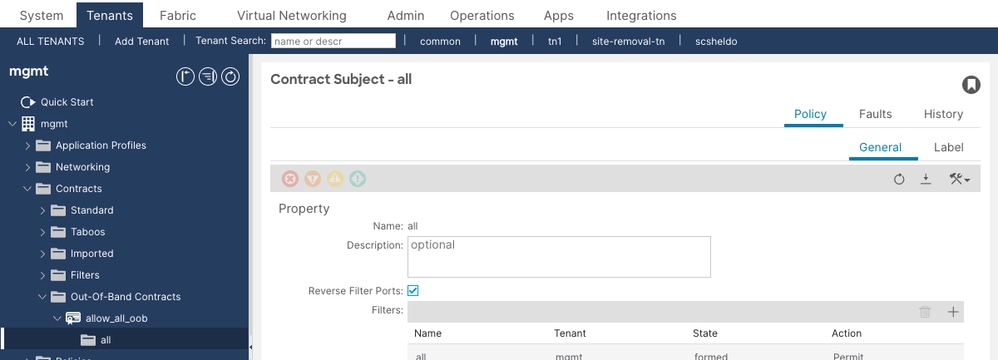Open the Virtual Networking tab
Viewport: 998px width, 360px height.
pyautogui.click(x=292, y=15)
